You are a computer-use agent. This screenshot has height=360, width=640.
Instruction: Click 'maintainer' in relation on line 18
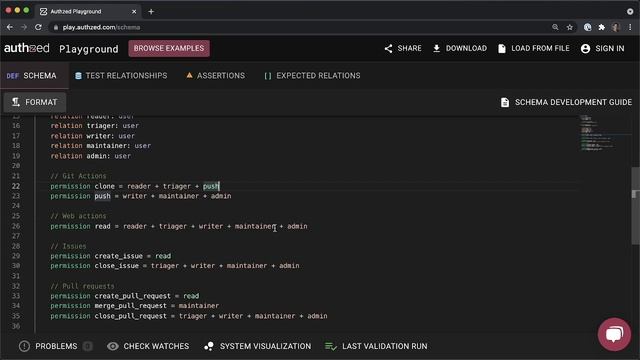(107, 146)
